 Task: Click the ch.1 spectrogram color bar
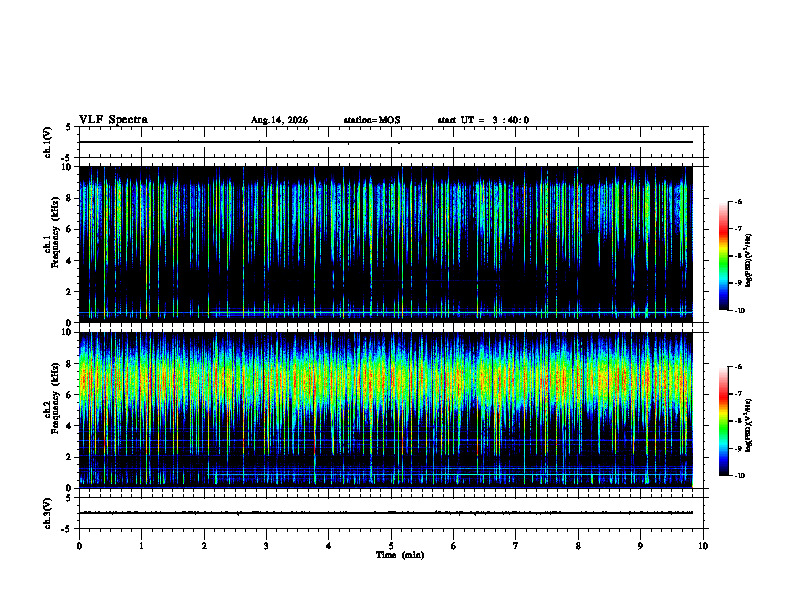[723, 256]
